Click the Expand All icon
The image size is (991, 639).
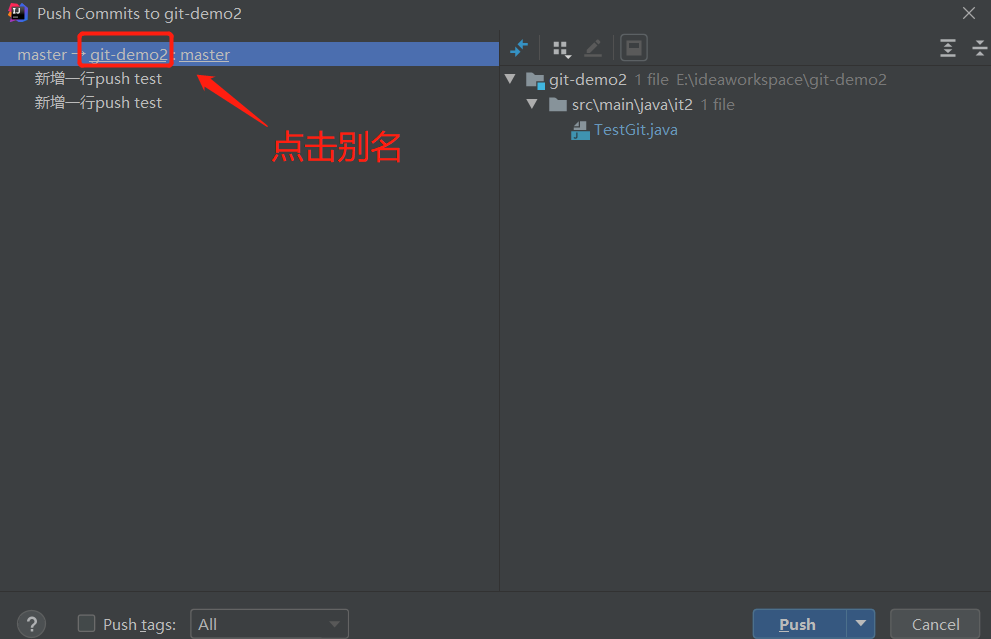pyautogui.click(x=947, y=48)
